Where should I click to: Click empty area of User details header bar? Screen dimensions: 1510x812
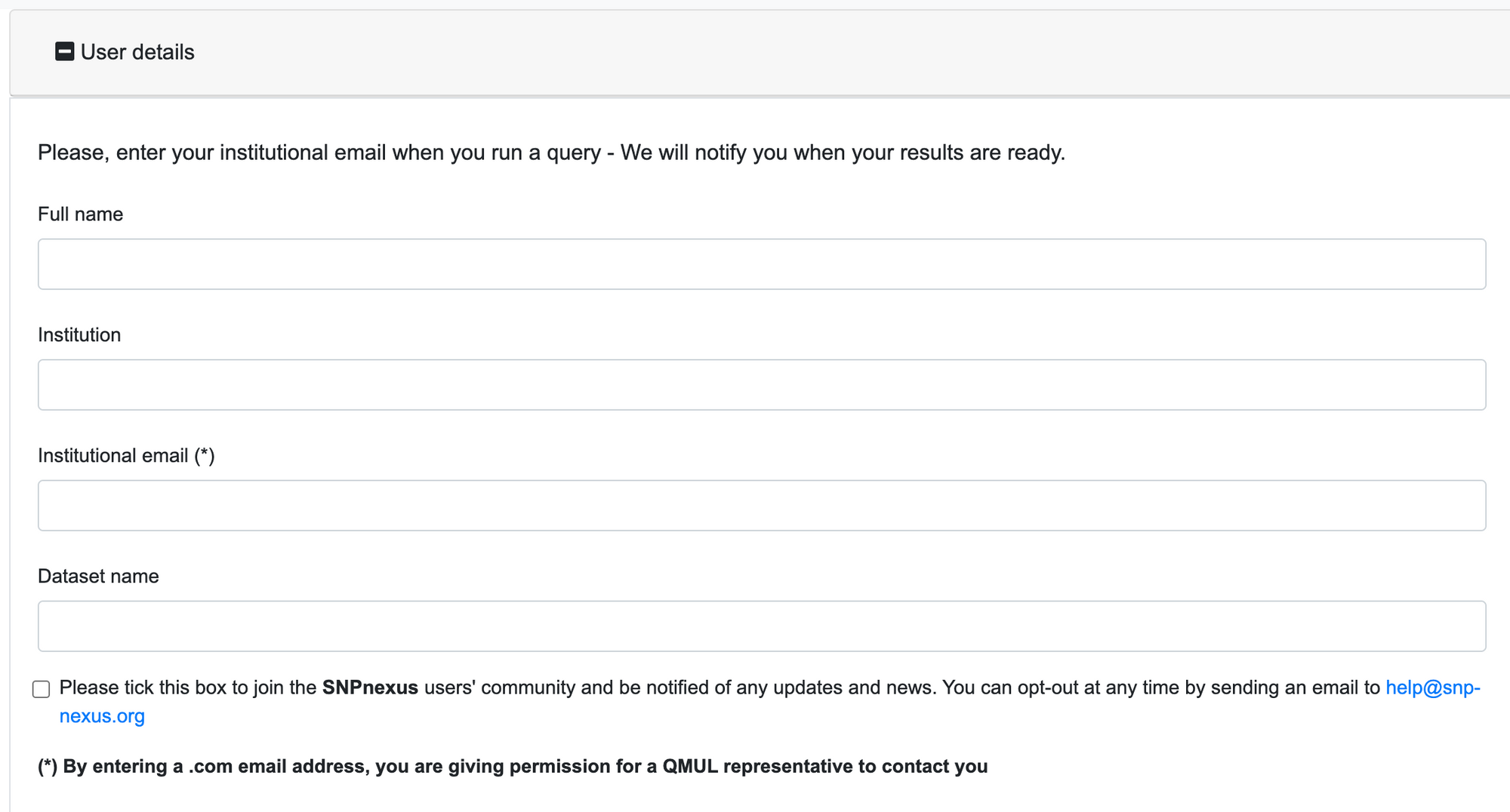pos(830,52)
